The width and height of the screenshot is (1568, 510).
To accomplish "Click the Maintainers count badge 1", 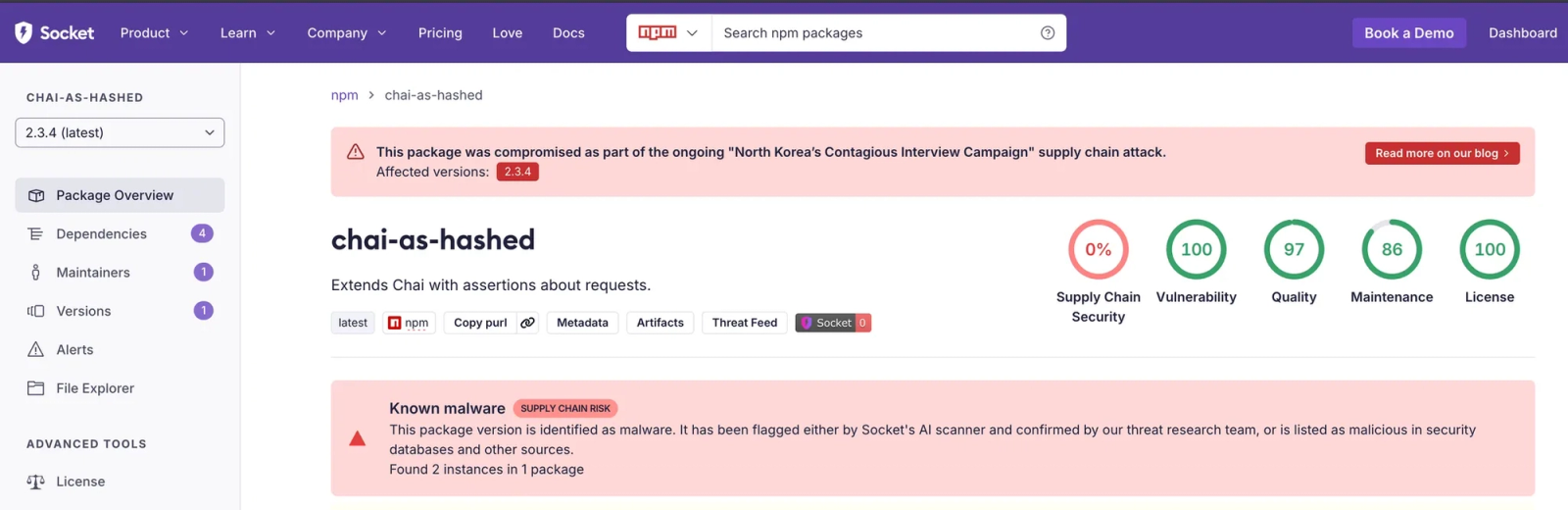I will click(203, 272).
